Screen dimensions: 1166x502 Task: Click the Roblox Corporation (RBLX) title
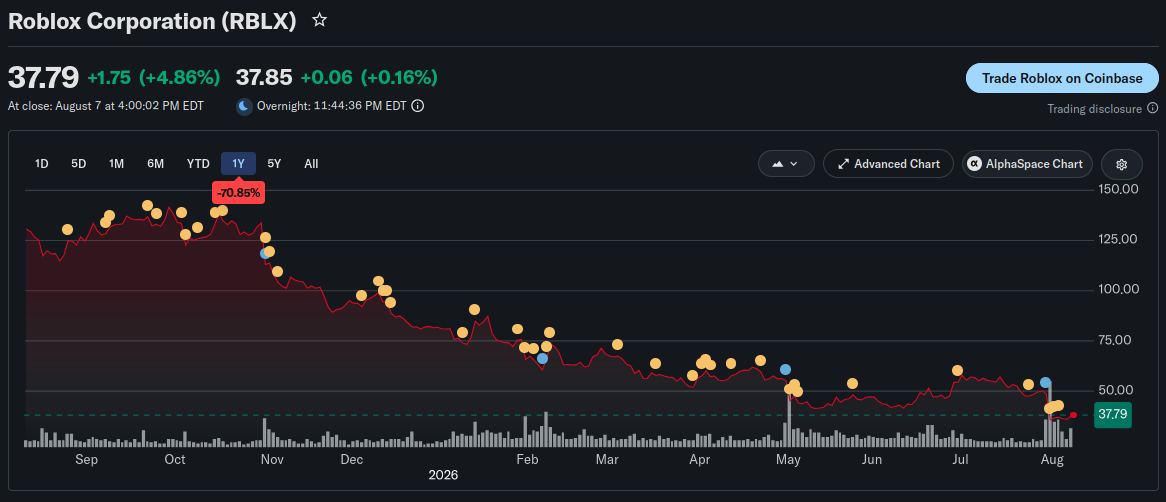[152, 21]
